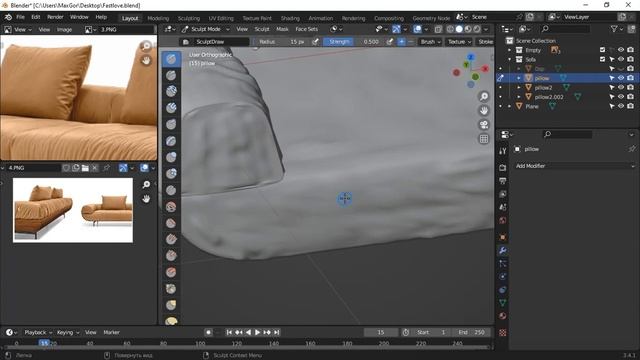This screenshot has width=640, height=360.
Task: Collapse the Sofa collection in outliner
Action: point(509,60)
